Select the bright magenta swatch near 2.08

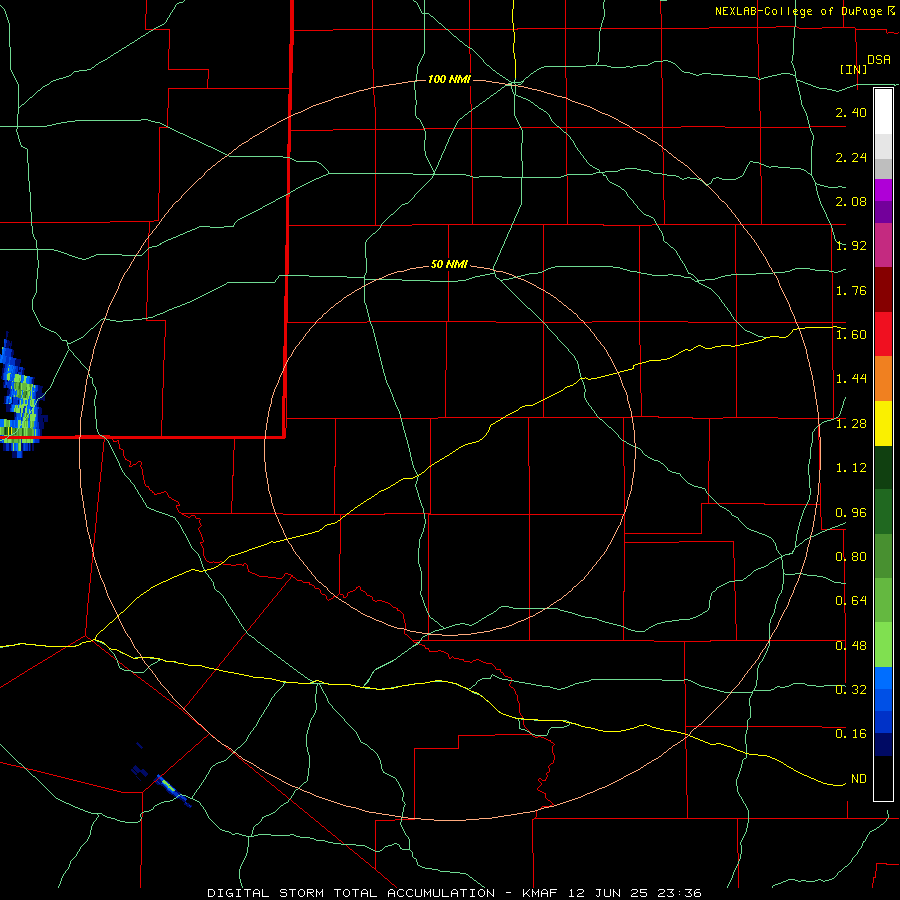[883, 190]
